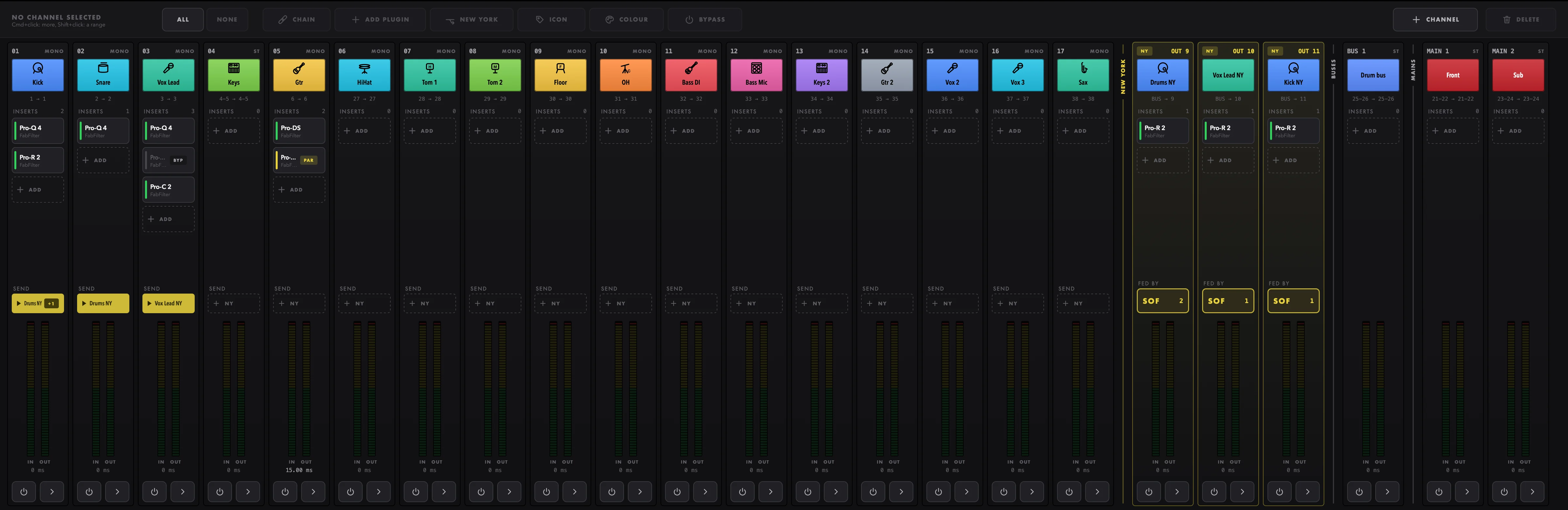Select NONE channels filter
This screenshot has width=1568, height=510.
227,20
